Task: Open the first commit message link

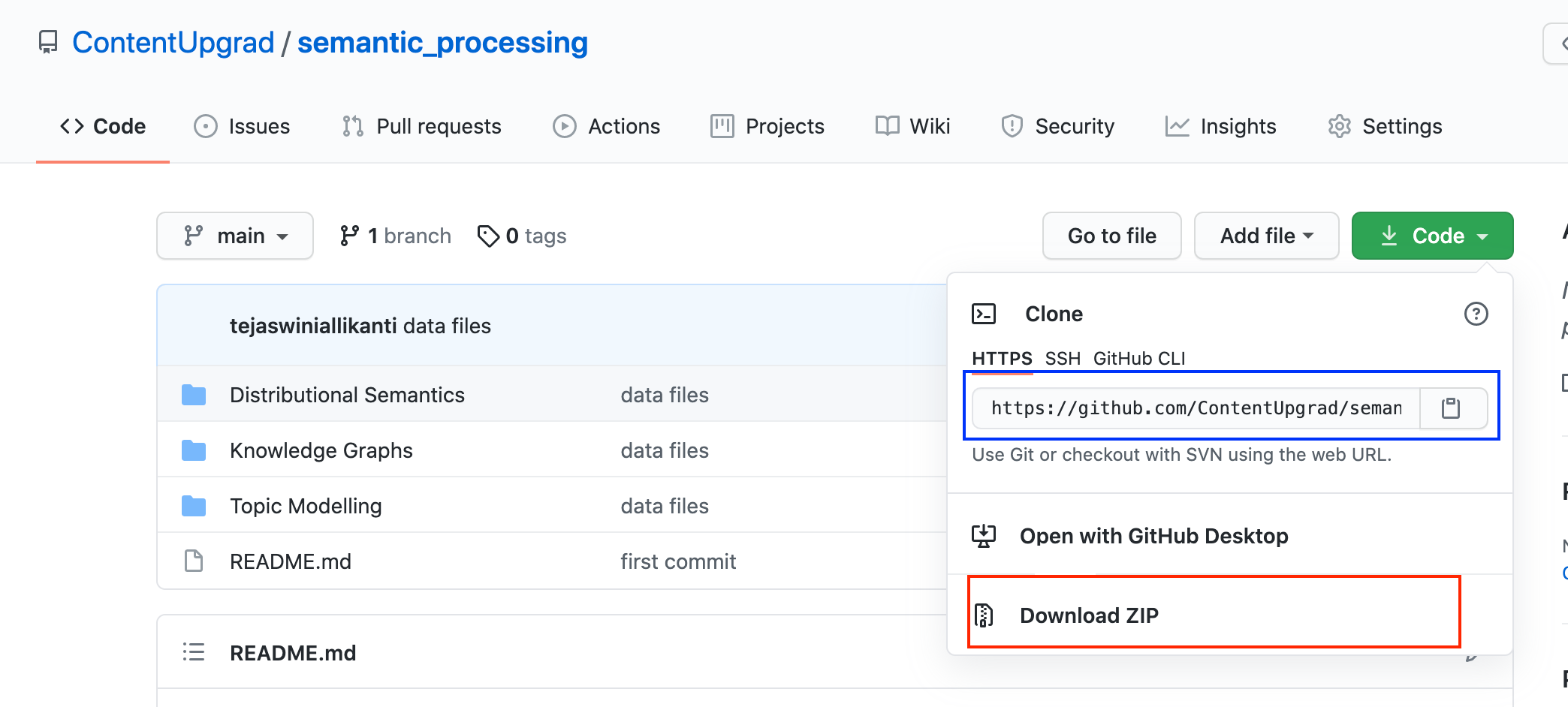Action: coord(678,561)
